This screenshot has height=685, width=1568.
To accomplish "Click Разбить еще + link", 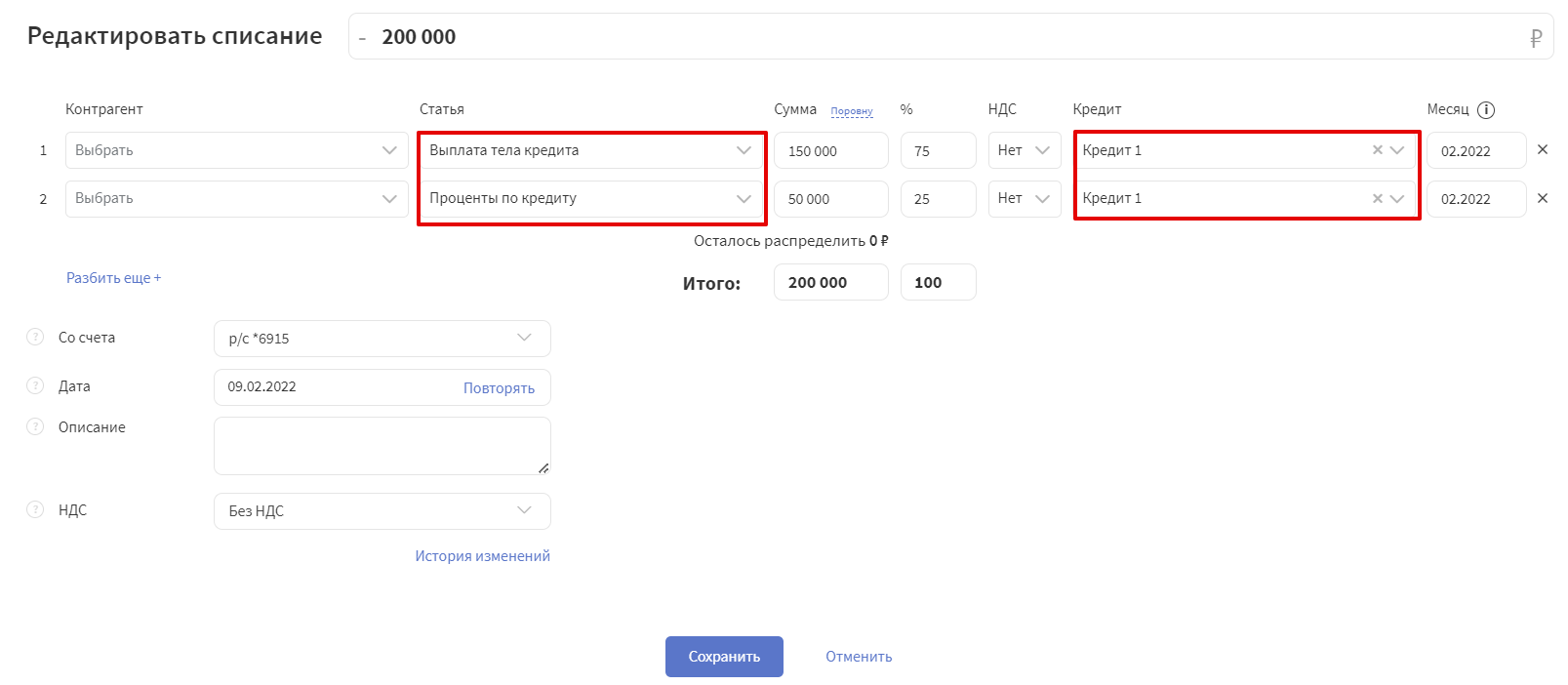I will [113, 278].
